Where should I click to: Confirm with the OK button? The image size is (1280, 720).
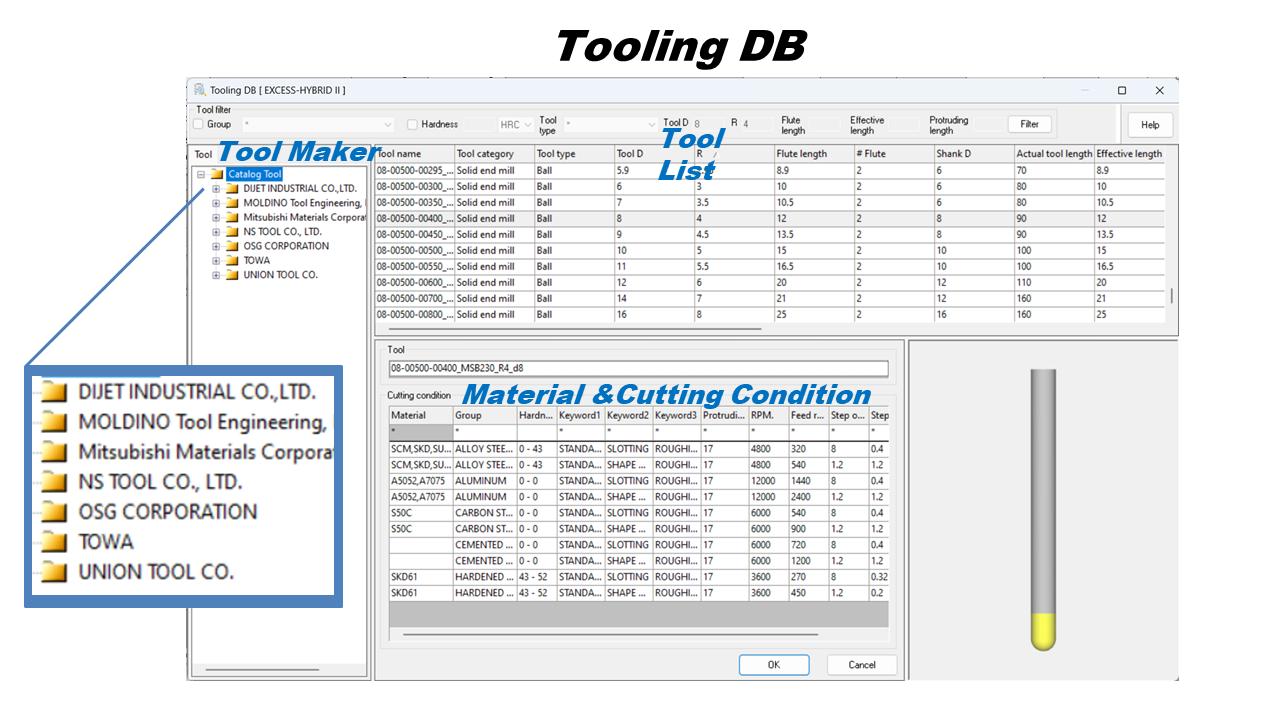tap(774, 665)
